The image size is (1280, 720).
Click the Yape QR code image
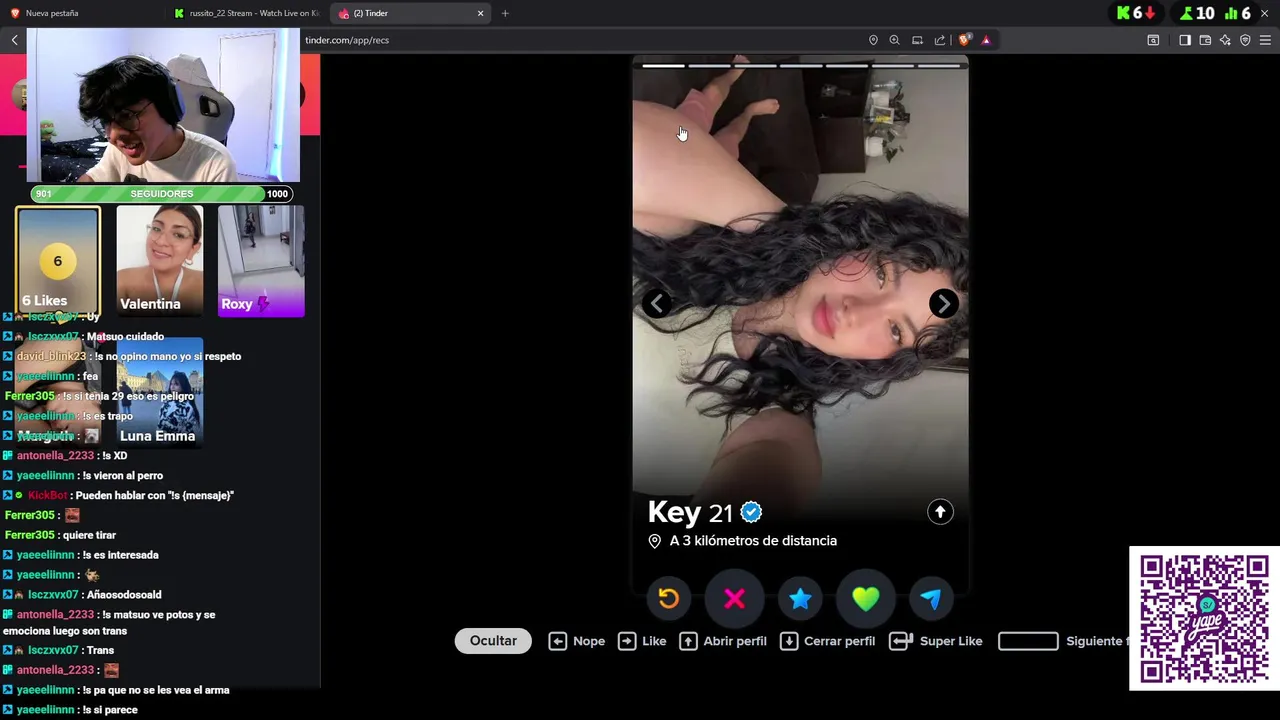[1205, 618]
